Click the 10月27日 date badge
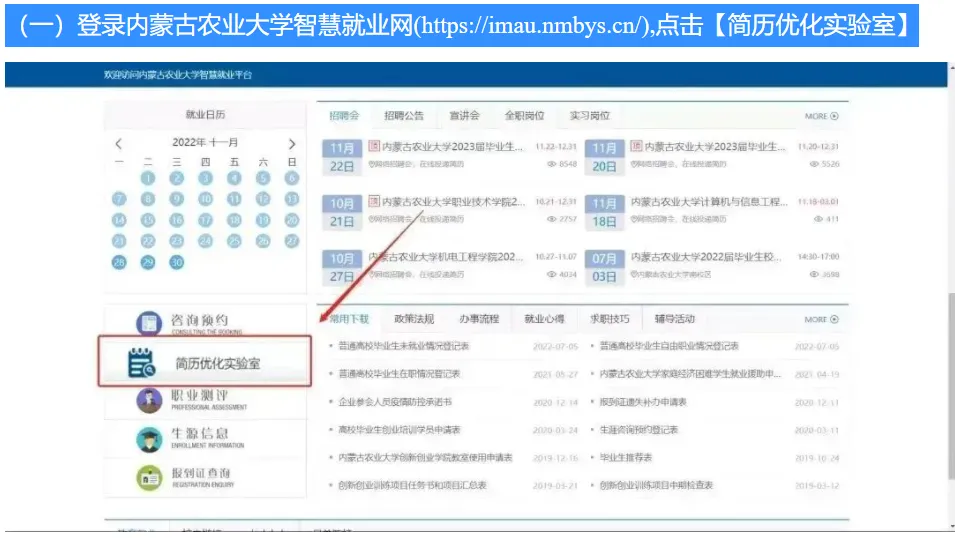The image size is (955, 538). coord(342,267)
